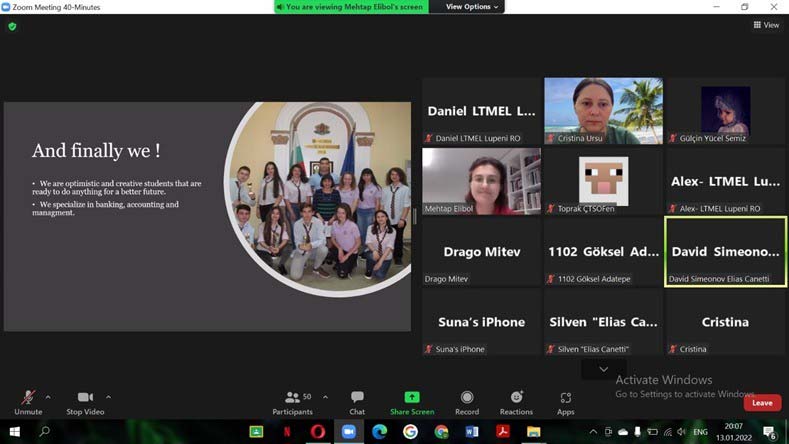
Task: Open audio options arrow beside Unmute
Action: (48, 397)
